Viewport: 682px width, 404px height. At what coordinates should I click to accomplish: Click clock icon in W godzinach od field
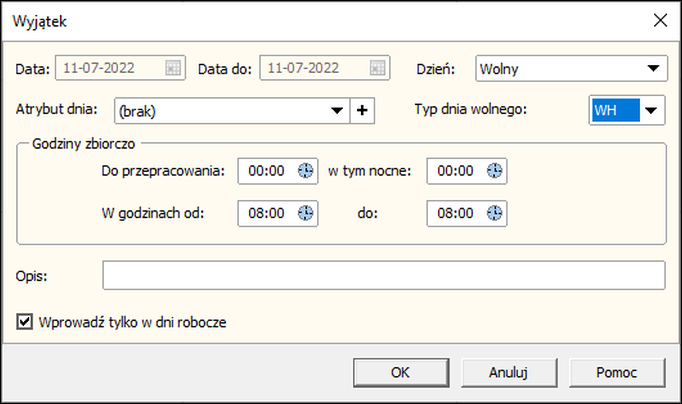click(x=305, y=213)
